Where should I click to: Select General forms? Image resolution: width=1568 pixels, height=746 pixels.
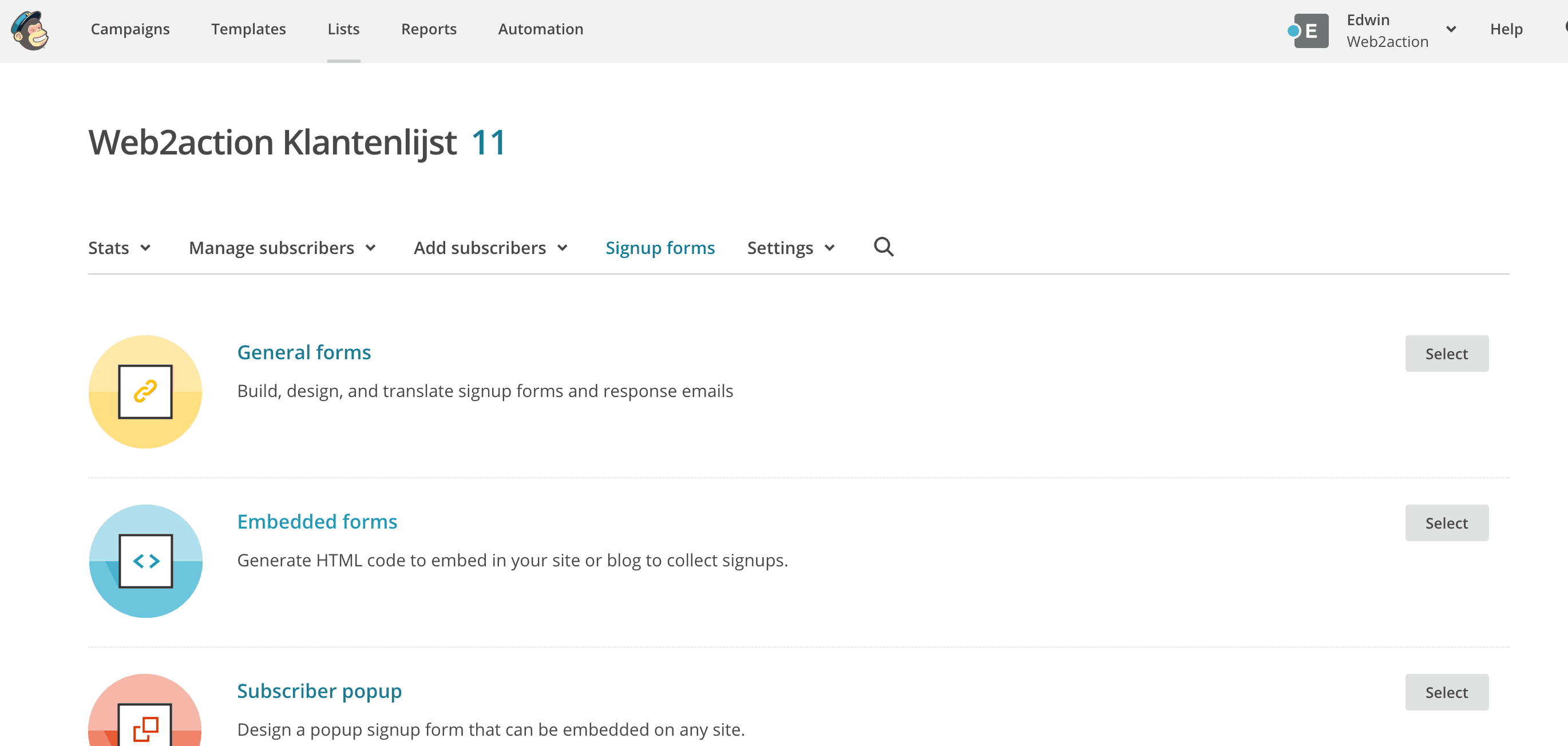click(x=1446, y=354)
